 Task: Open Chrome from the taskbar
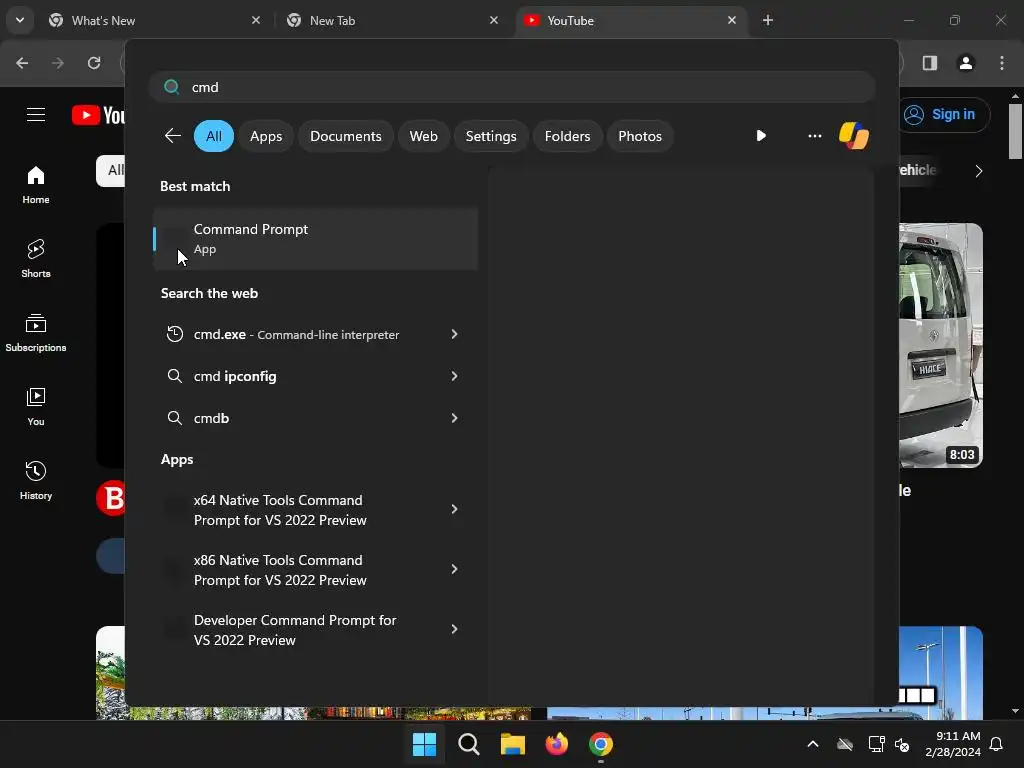click(x=601, y=744)
